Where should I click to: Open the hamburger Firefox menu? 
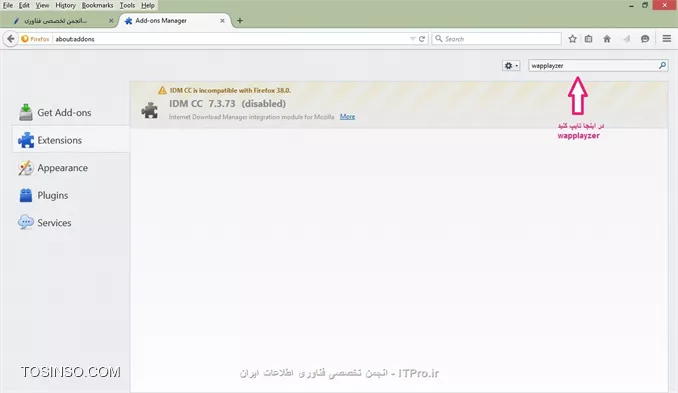[x=667, y=39]
